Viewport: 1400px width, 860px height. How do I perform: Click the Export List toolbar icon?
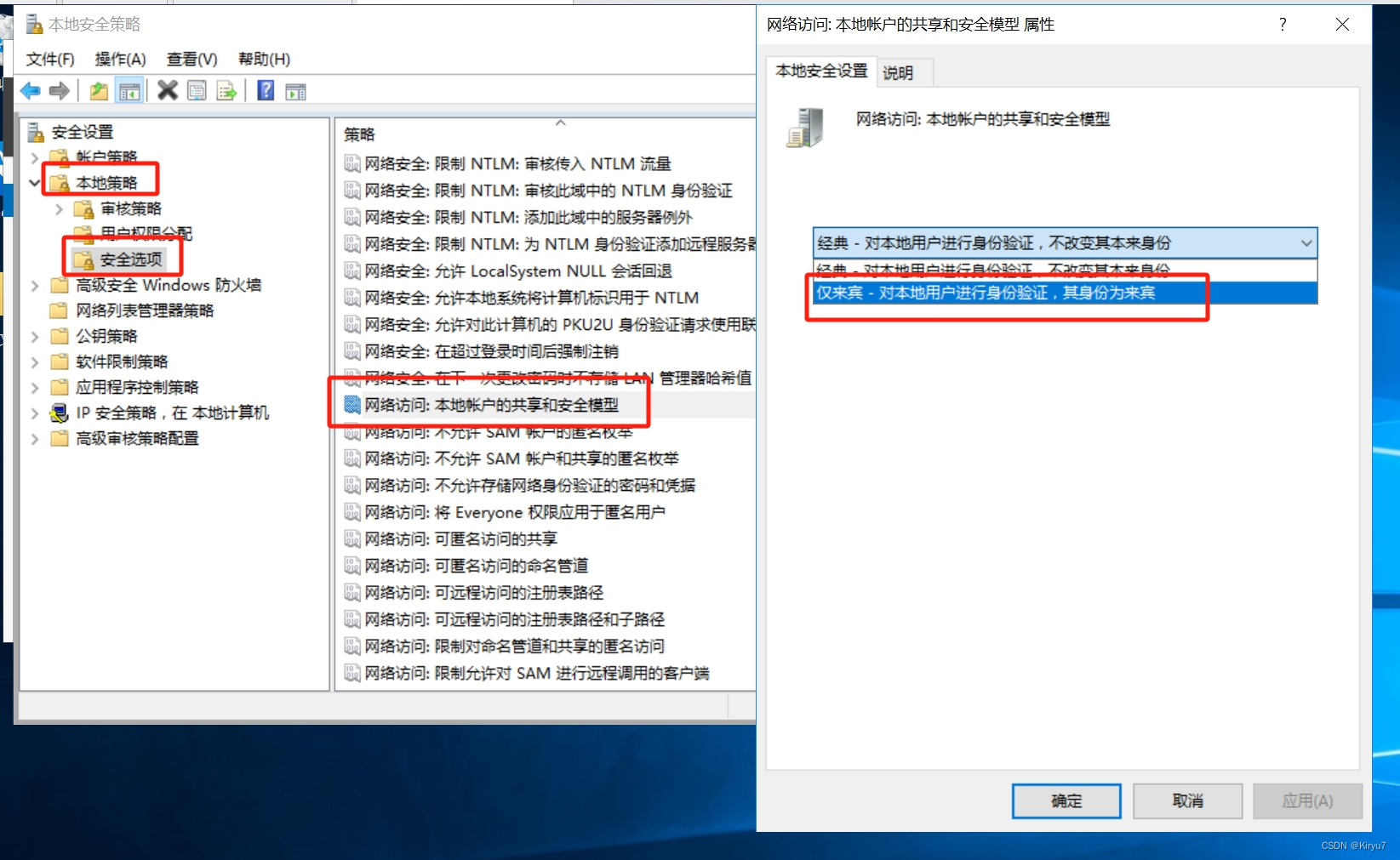(226, 91)
